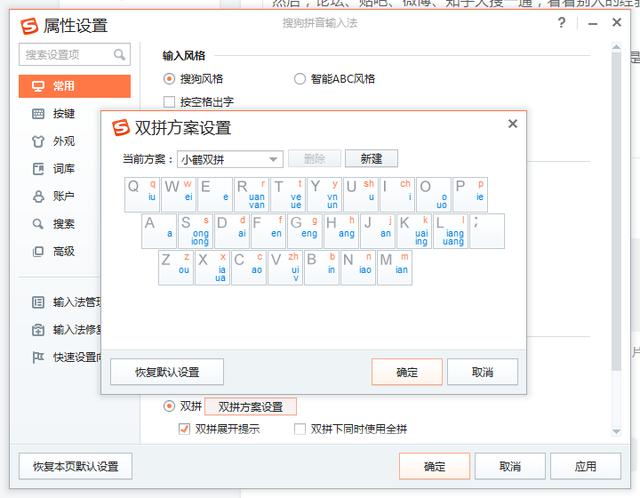Select the D key (ai)
Image resolution: width=640 pixels, height=498 pixels.
point(232,231)
